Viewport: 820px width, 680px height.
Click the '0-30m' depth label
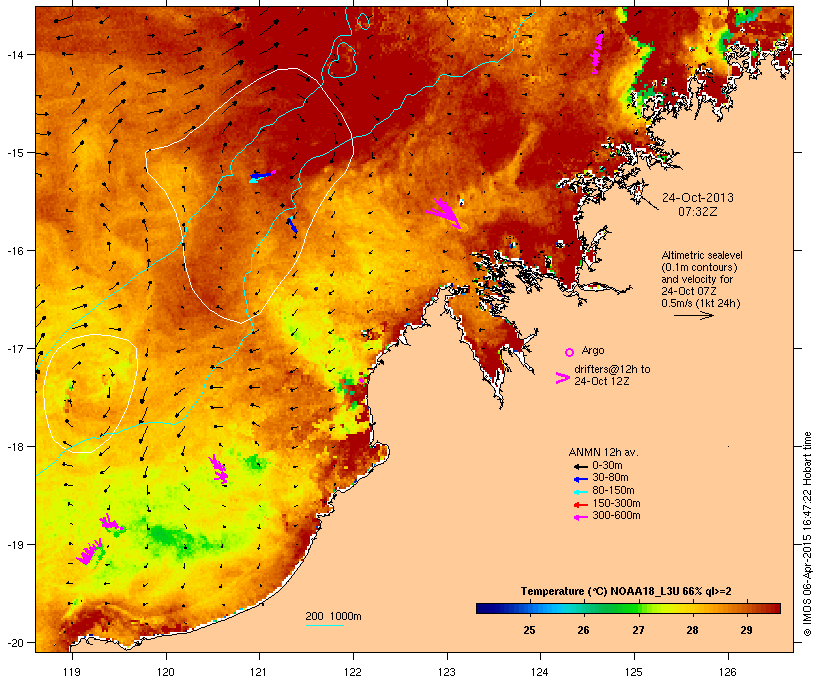coord(607,466)
